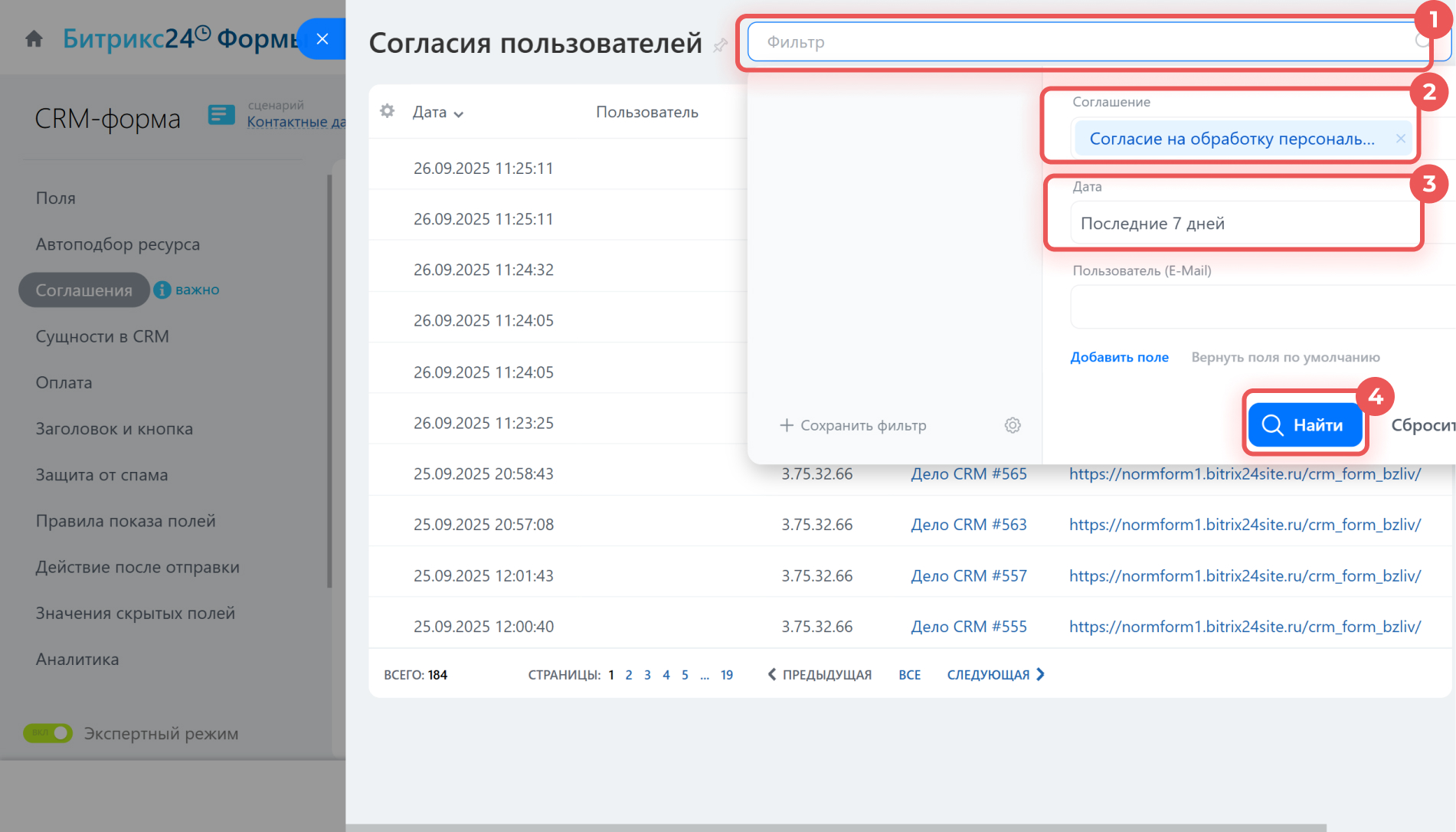Go to the next page, СЛЕДУЮЩАЯ
1456x832 pixels.
995,675
